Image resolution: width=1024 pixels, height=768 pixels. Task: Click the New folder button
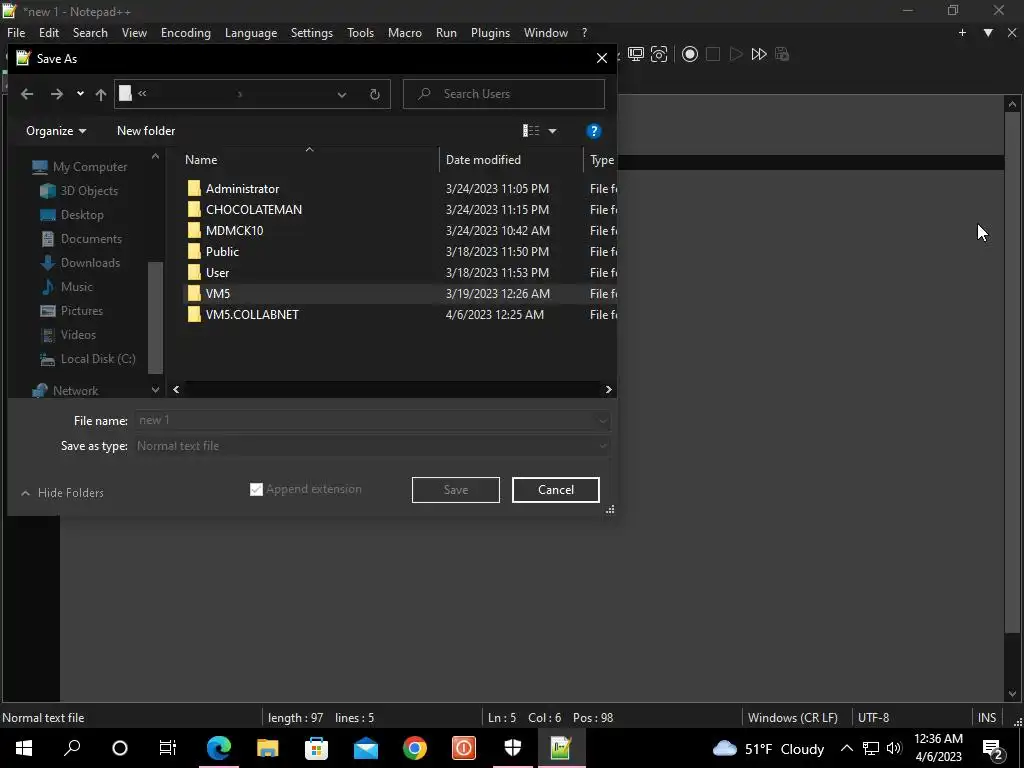146,131
